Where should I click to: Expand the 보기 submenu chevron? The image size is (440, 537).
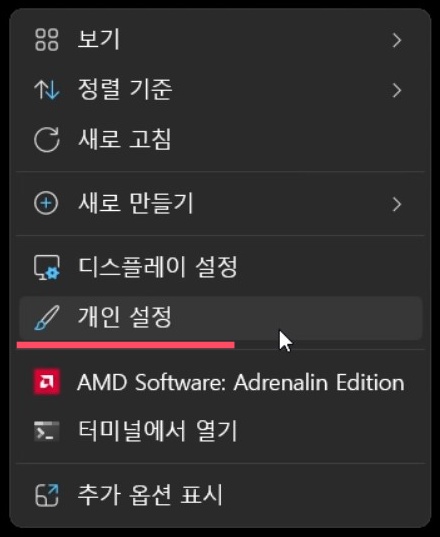tap(397, 40)
